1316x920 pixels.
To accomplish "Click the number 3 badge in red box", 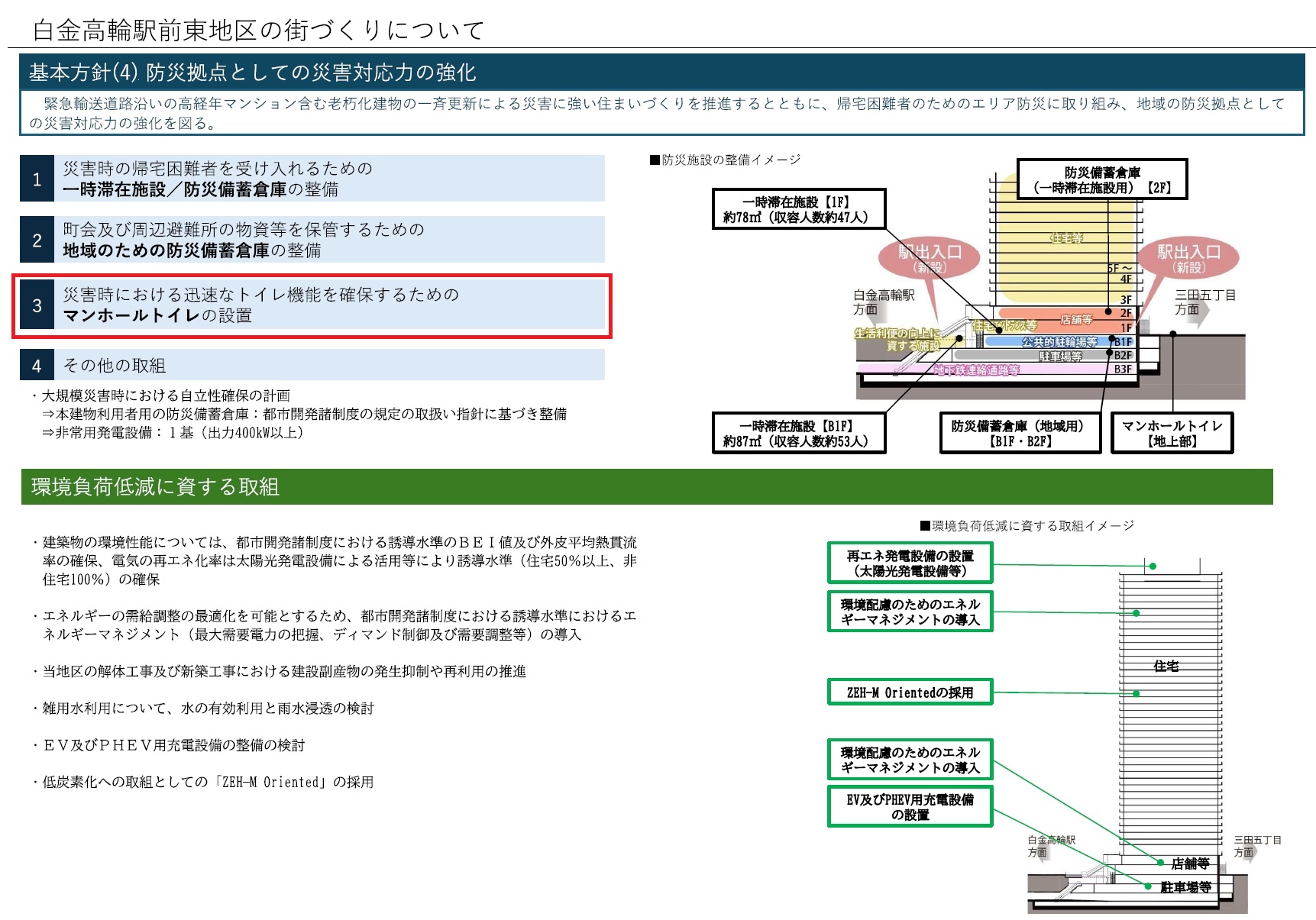I will [37, 305].
